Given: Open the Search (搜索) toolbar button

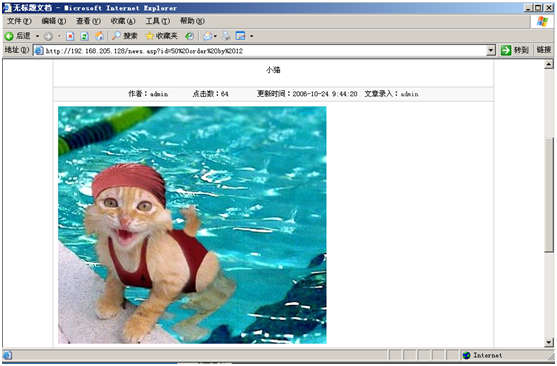Looking at the screenshot, I should [x=125, y=36].
